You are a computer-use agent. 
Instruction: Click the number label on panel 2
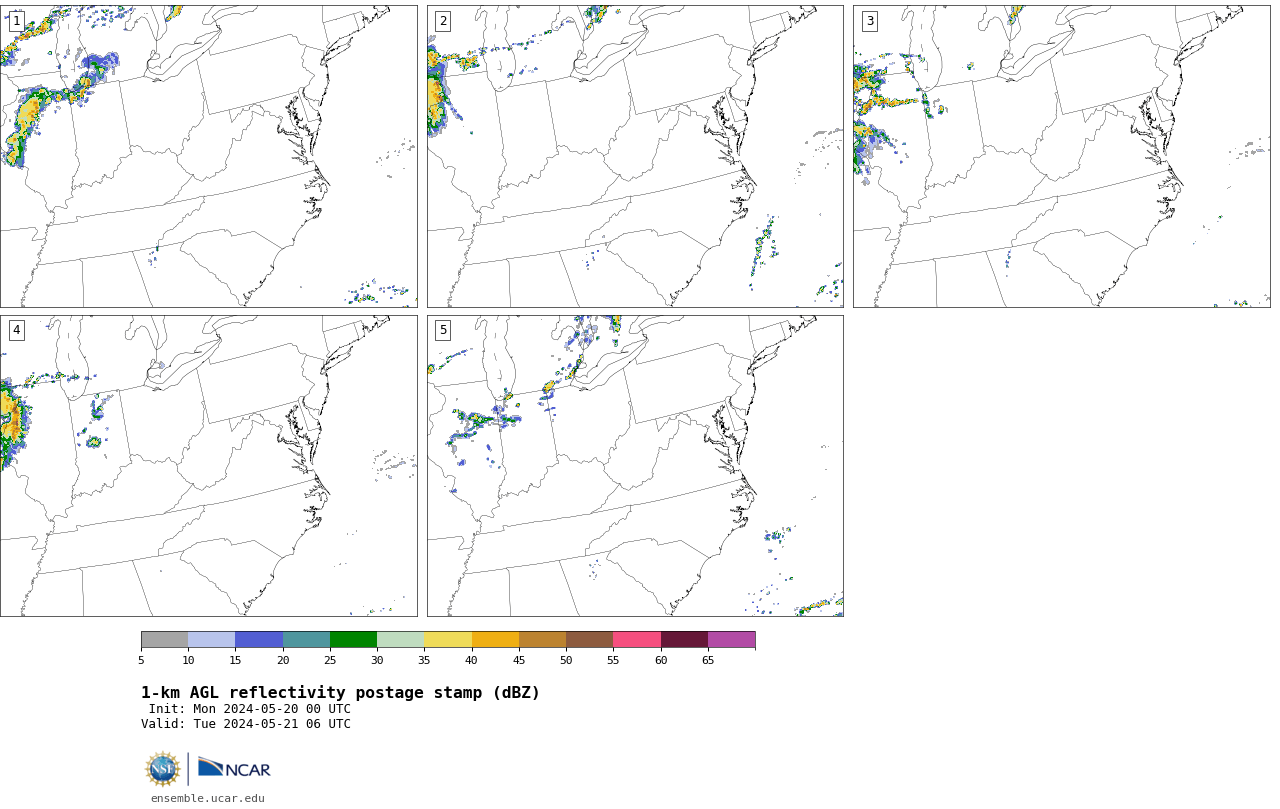click(x=443, y=21)
